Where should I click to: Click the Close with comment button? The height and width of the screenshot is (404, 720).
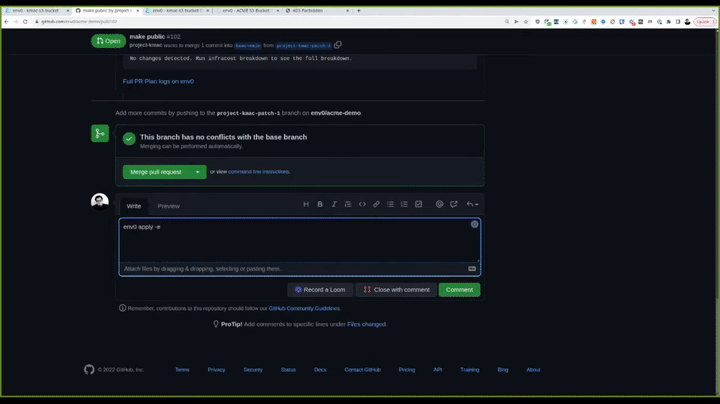click(396, 290)
